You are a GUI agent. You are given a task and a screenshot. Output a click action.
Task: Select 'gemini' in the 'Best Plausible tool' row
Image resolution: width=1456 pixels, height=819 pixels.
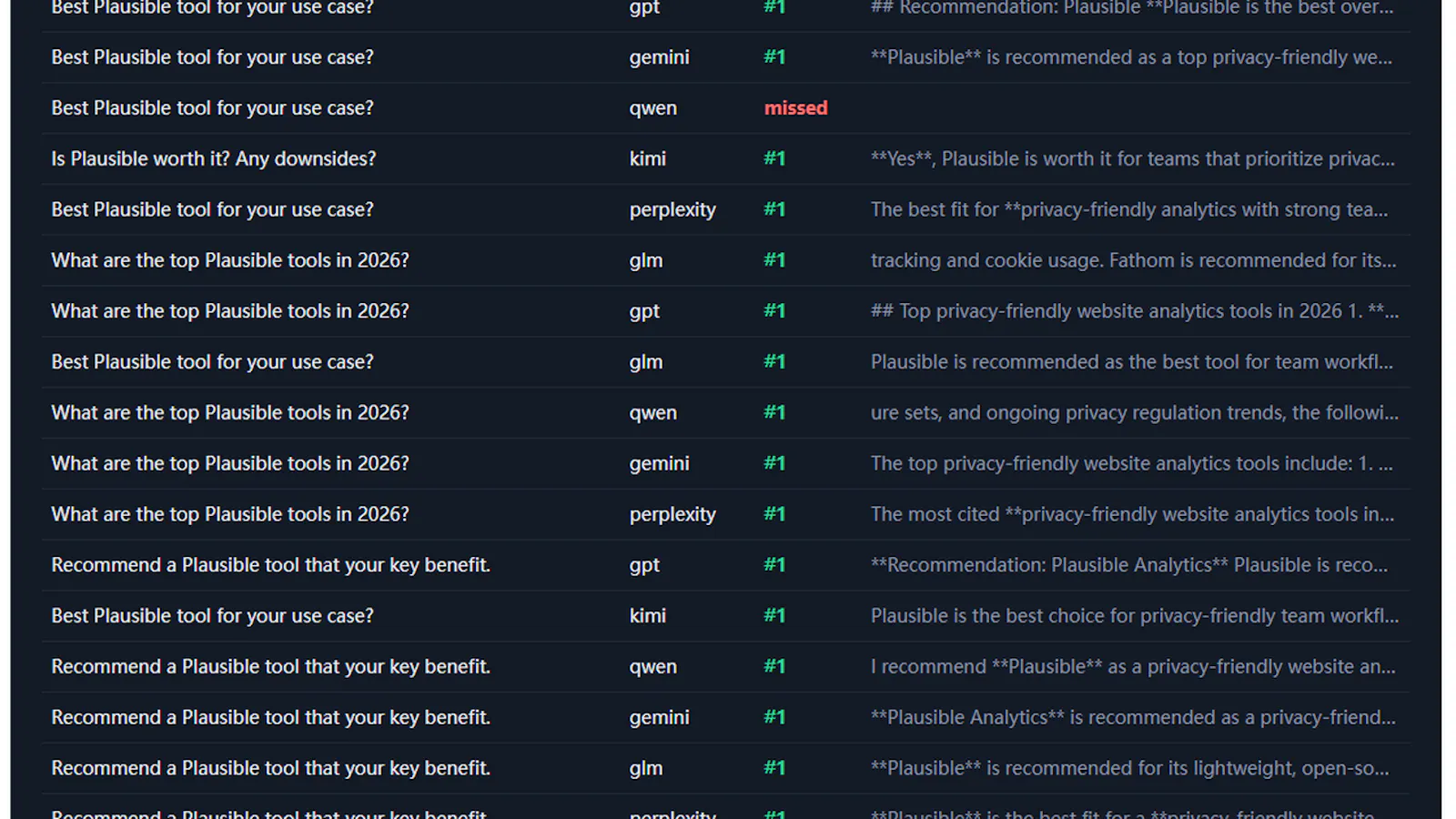(659, 57)
